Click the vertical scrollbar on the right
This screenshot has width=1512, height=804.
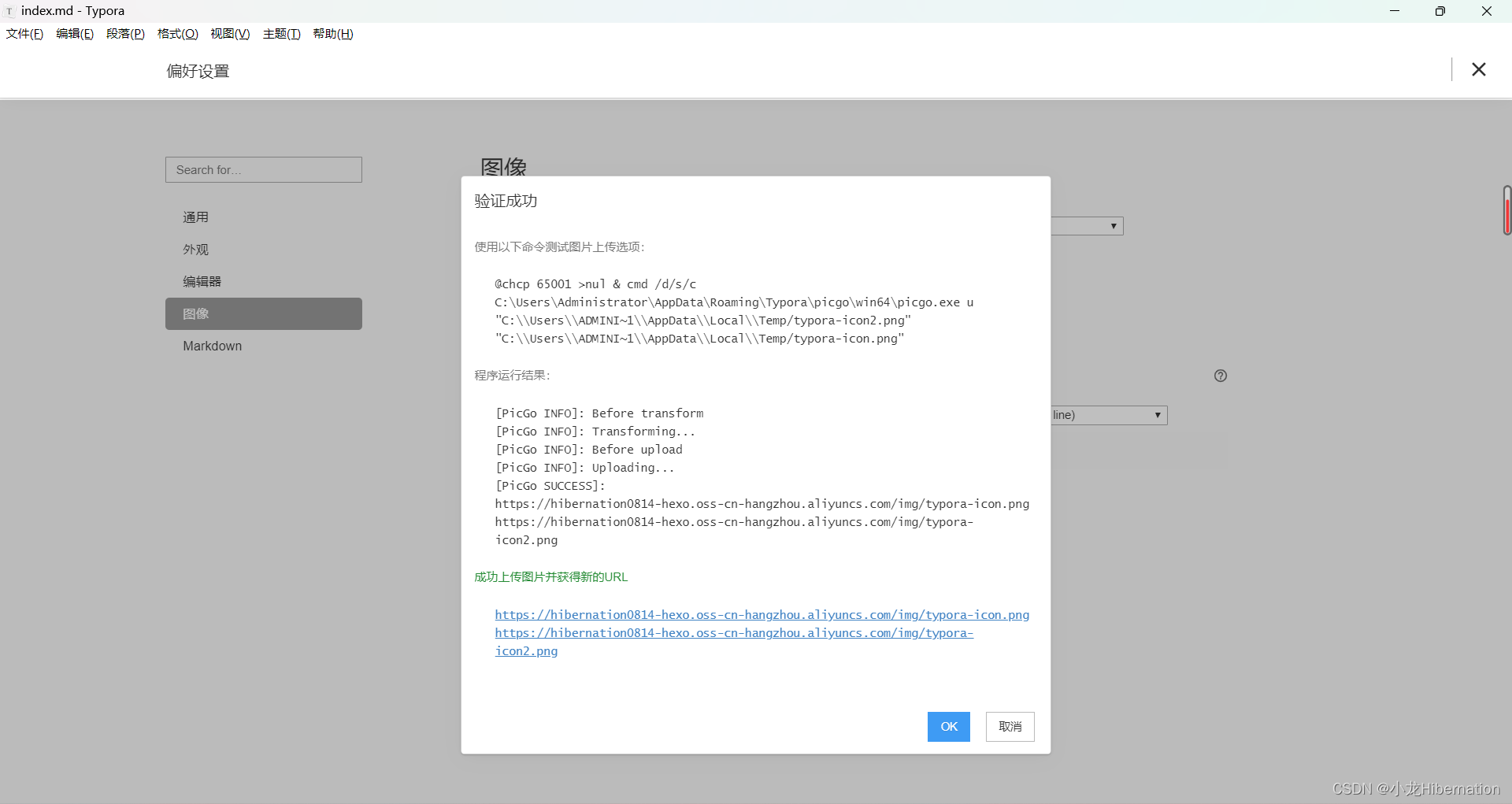1506,210
